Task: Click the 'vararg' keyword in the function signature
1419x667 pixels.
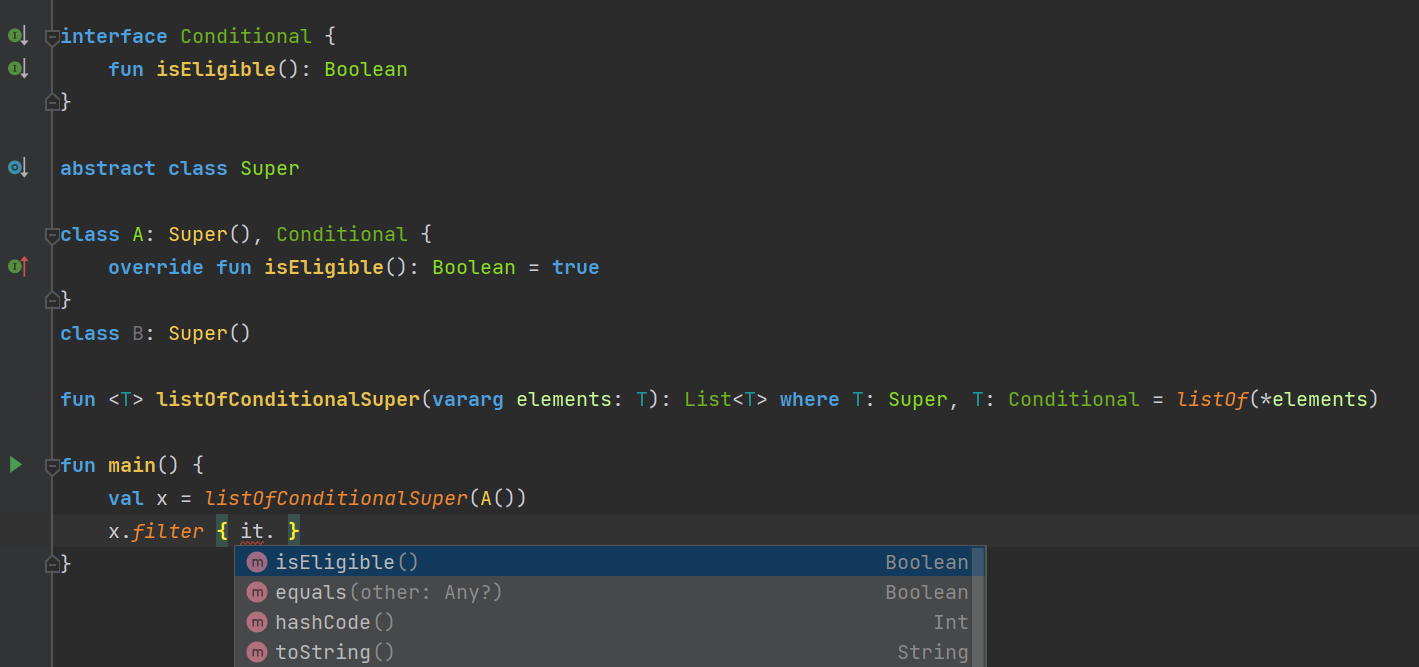Action: pyautogui.click(x=468, y=399)
